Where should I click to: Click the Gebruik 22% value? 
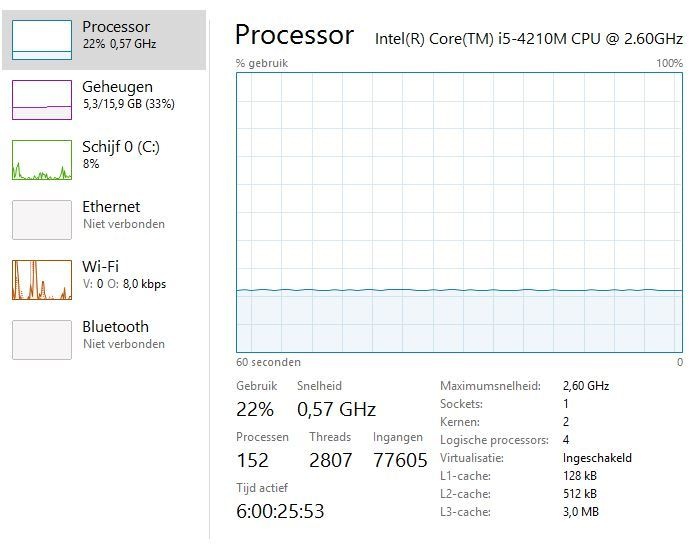255,409
